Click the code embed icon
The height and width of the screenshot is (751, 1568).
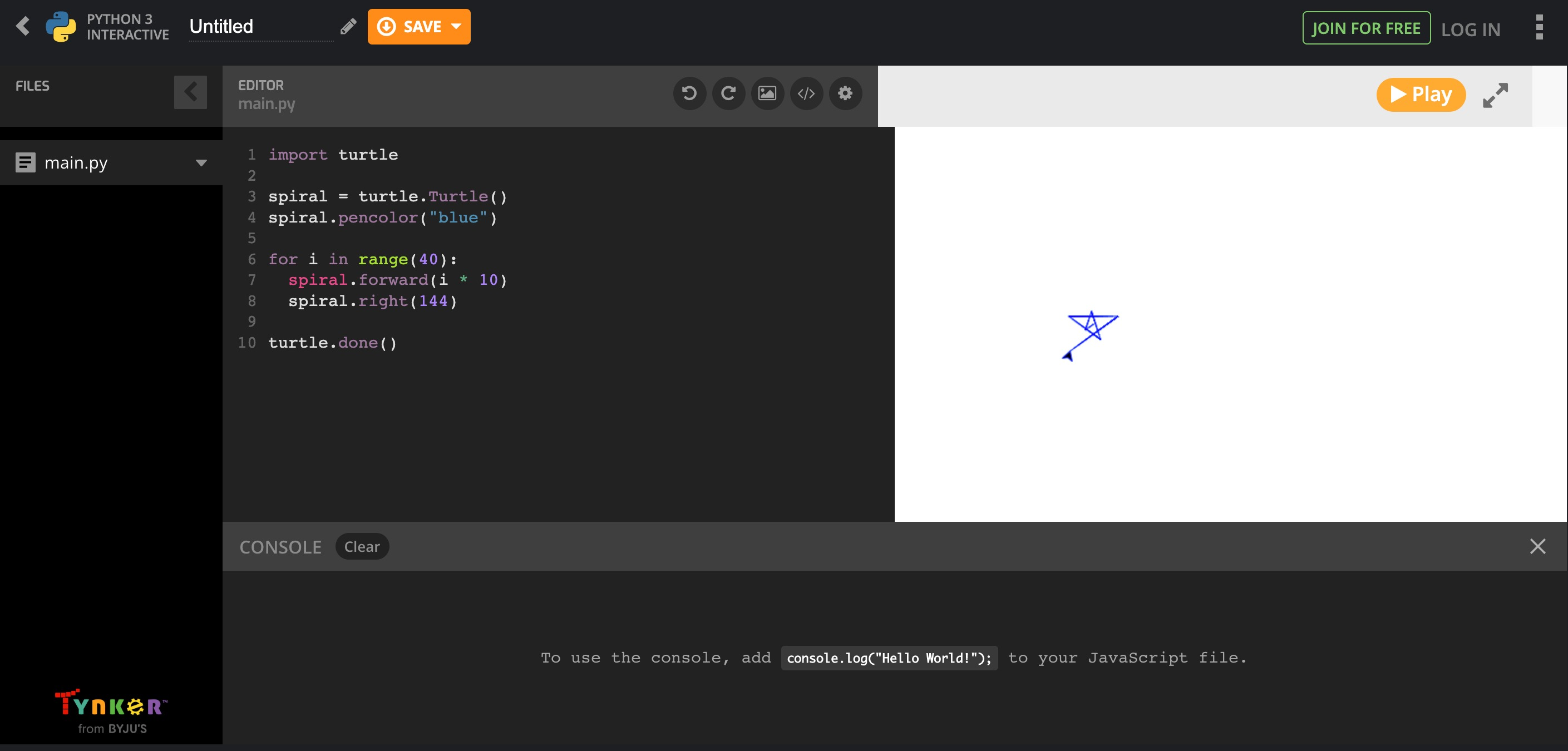coord(806,93)
